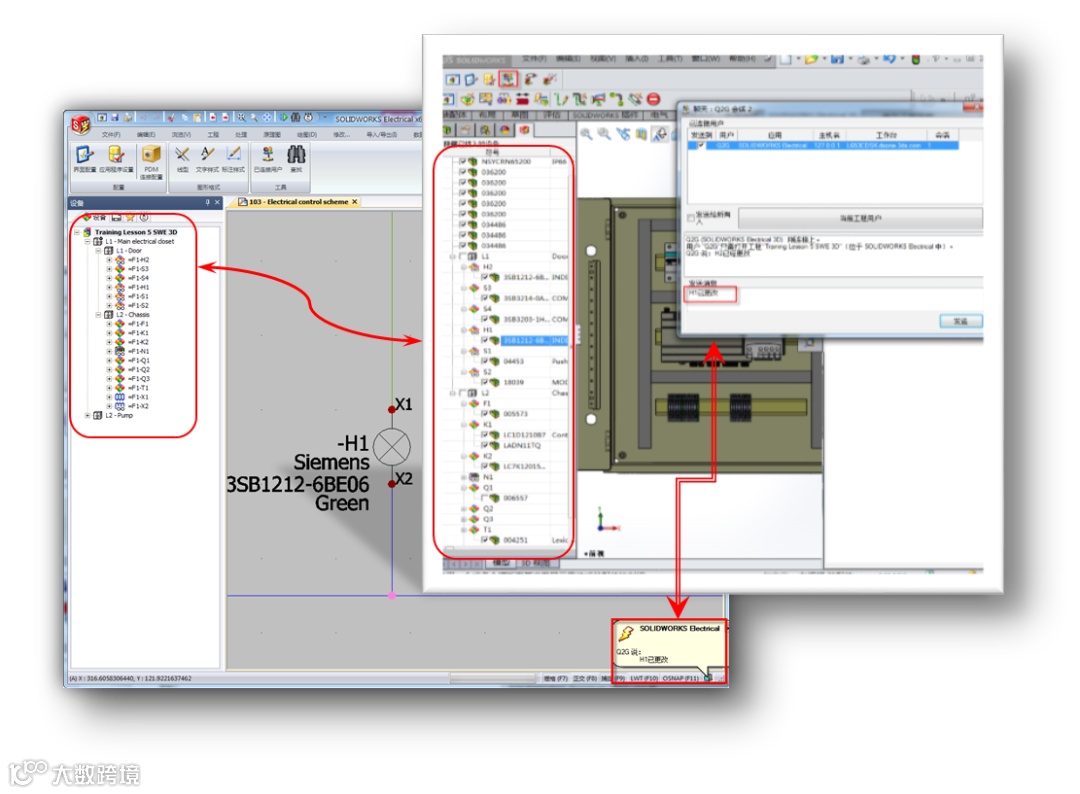Toggle the 04453 checkbox under S1
Image resolution: width=1080 pixels, height=794 pixels.
point(485,361)
